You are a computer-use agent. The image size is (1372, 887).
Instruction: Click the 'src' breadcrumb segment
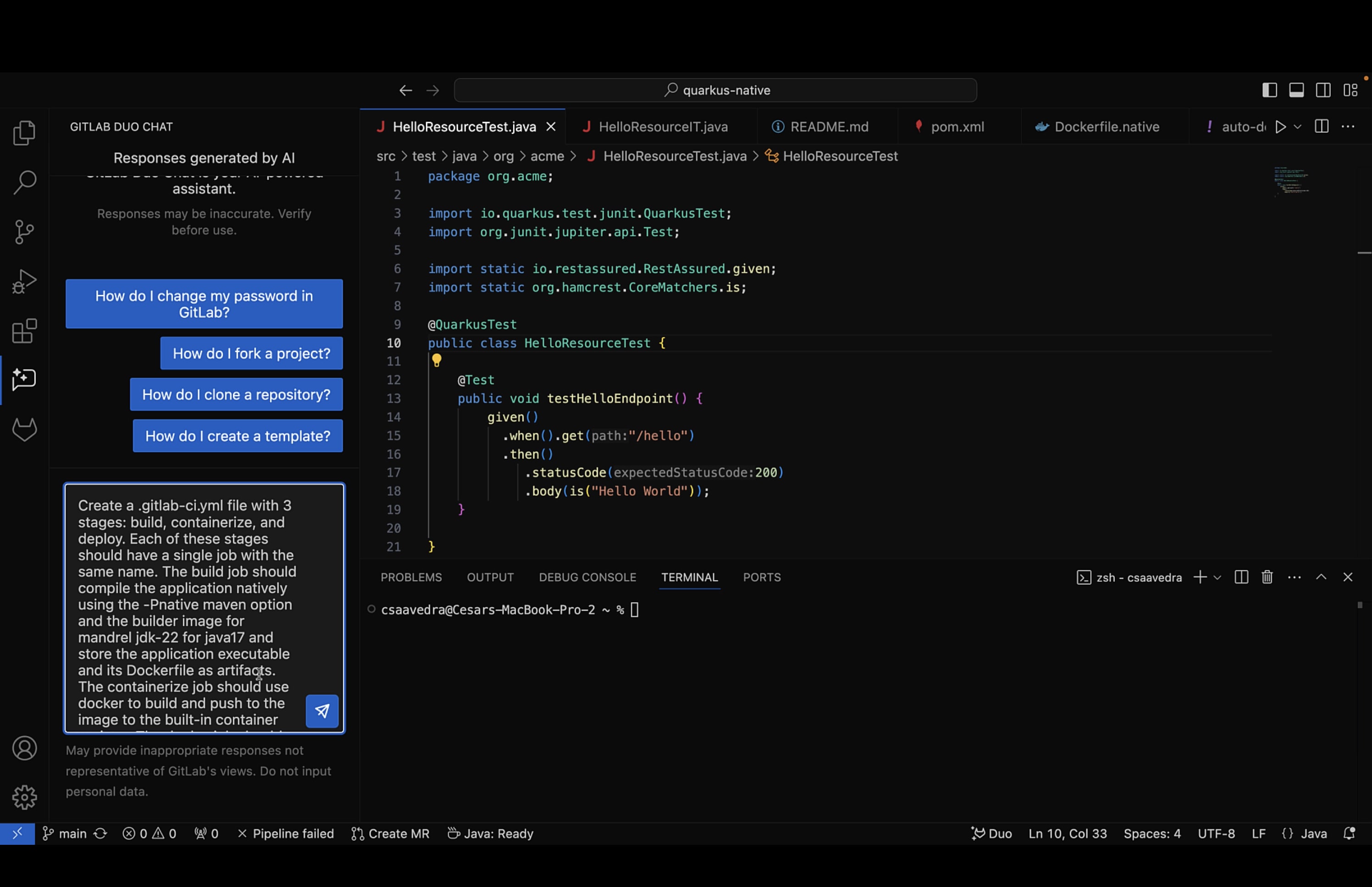pos(386,156)
